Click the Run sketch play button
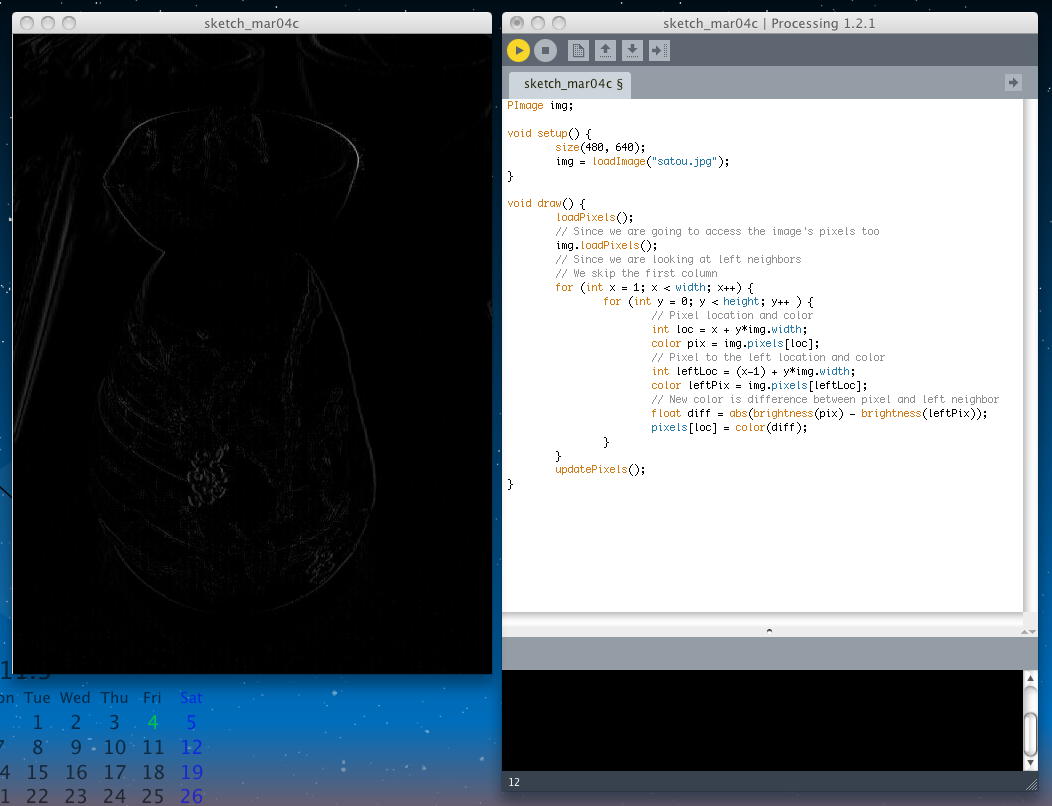Viewport: 1052px width, 806px height. [518, 50]
